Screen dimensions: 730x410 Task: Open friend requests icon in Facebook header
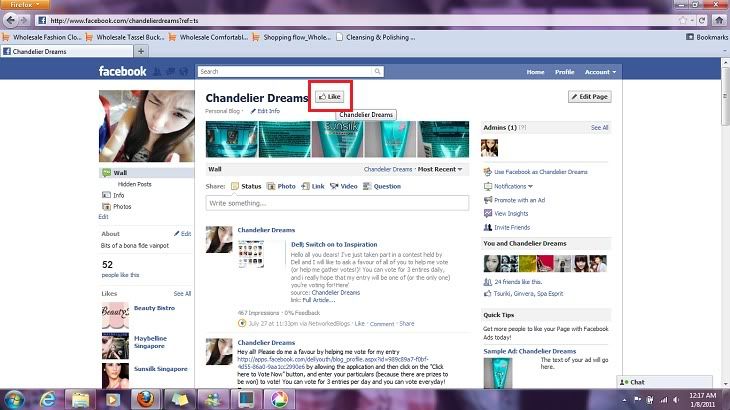[x=157, y=72]
